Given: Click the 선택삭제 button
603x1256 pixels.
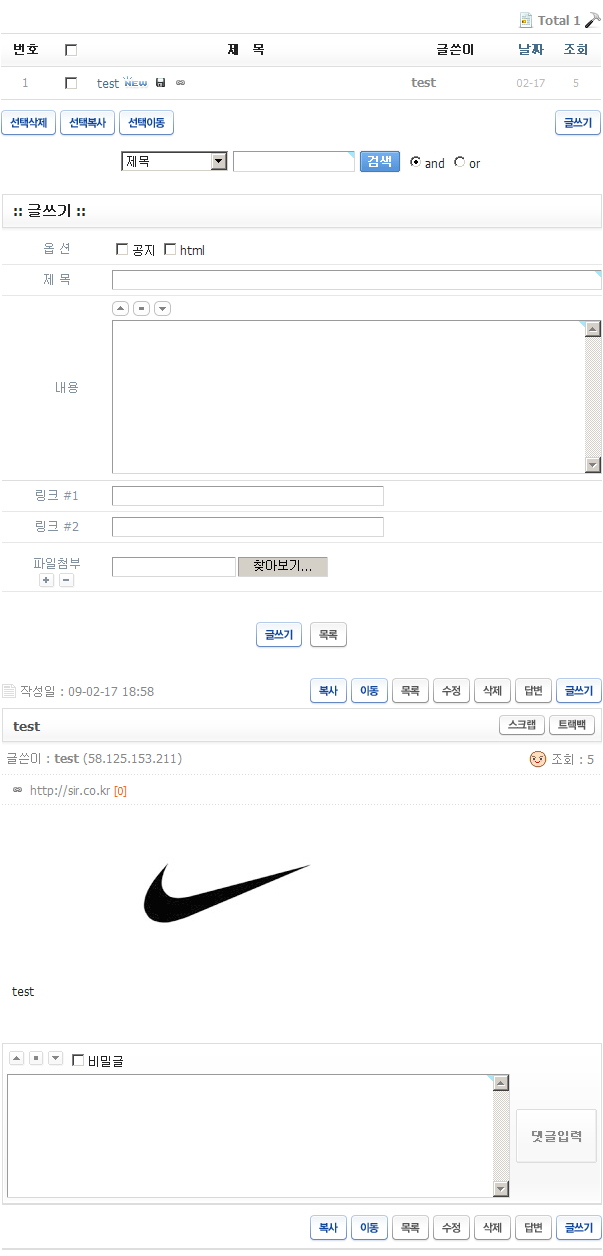Looking at the screenshot, I should pos(28,123).
